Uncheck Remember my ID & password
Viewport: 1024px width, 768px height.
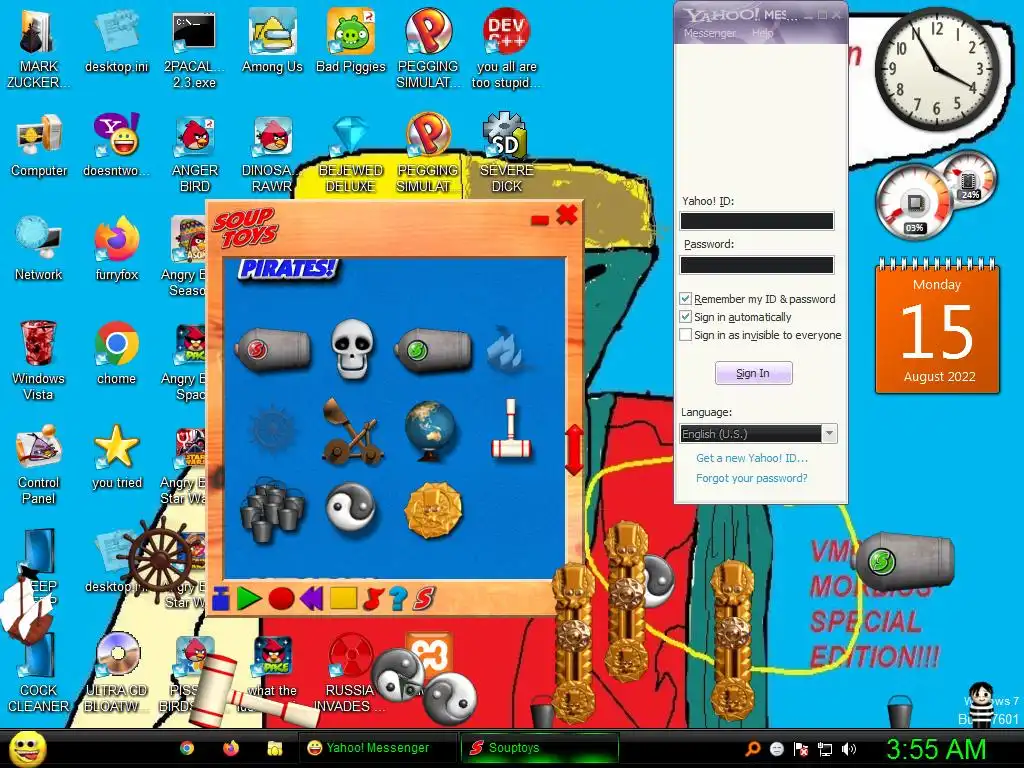(x=685, y=299)
